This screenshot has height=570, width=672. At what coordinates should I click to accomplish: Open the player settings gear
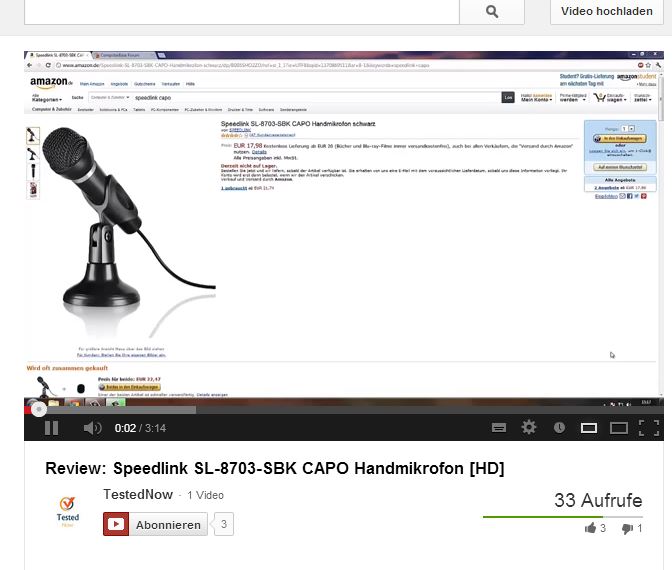(x=529, y=427)
